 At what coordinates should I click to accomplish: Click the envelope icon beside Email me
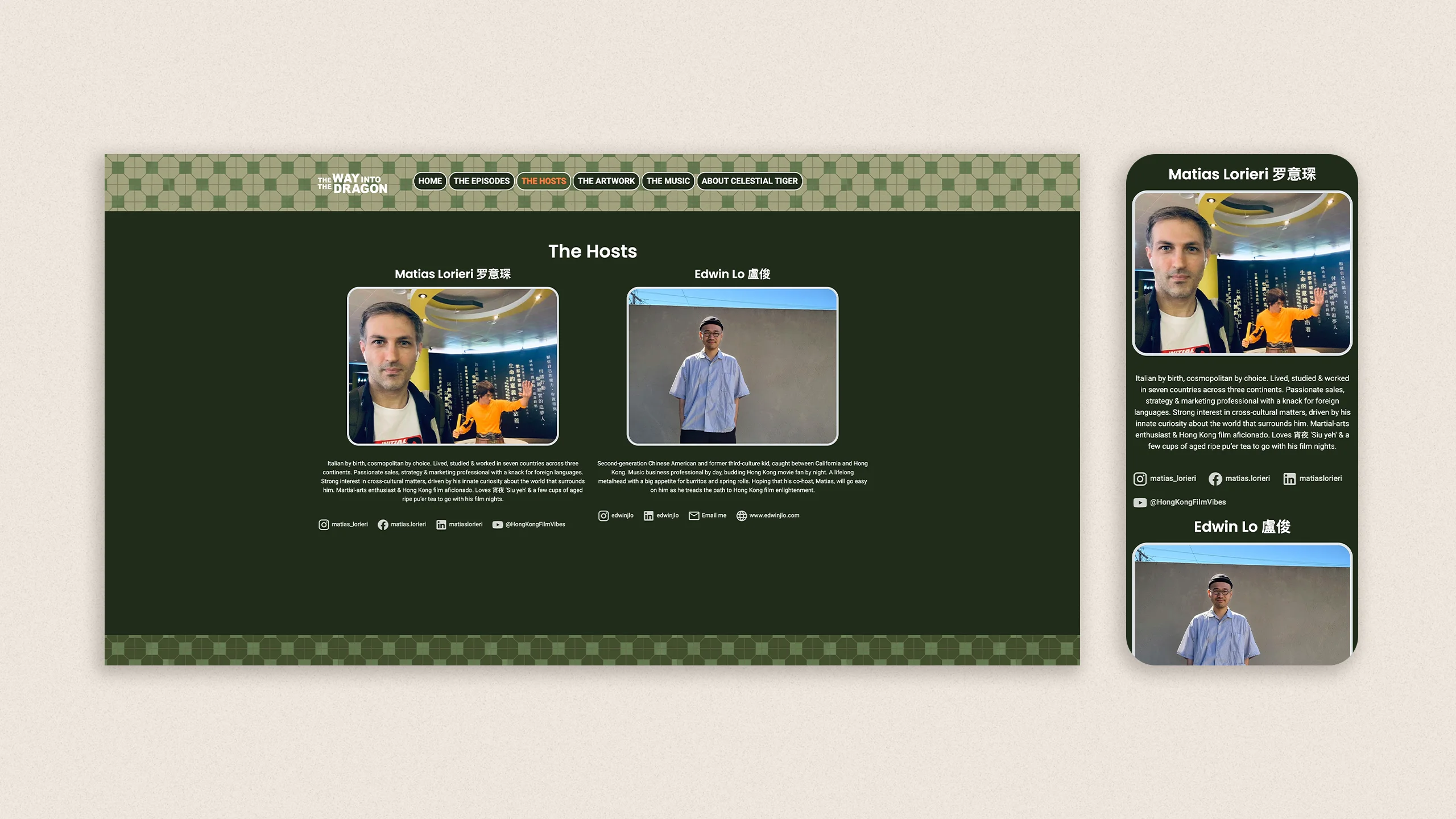(694, 515)
